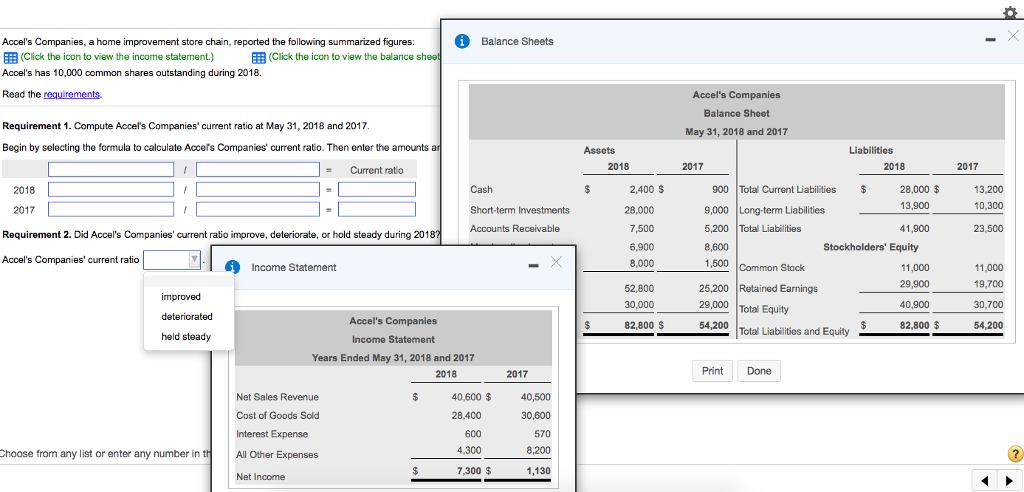The image size is (1024, 492).
Task: Click the 'Cost of Goods Sold' row label
Action: [x=278, y=415]
